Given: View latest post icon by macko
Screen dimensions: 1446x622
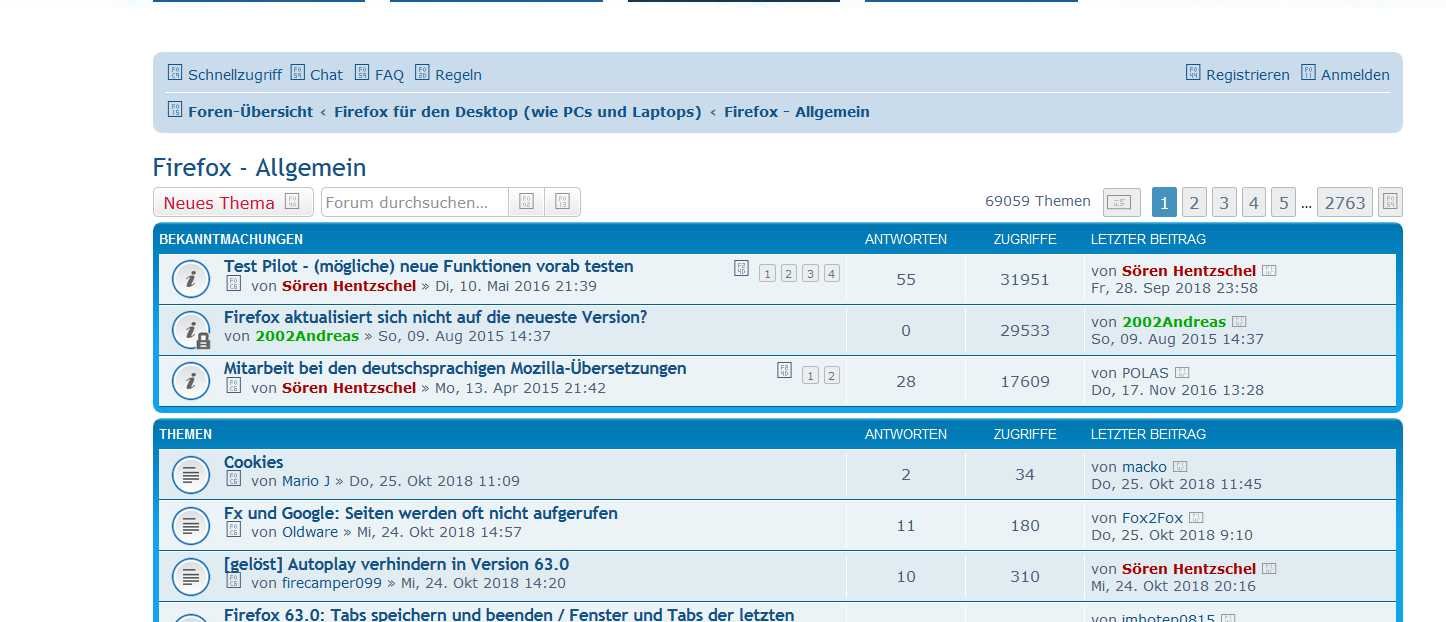Looking at the screenshot, I should click(1180, 466).
